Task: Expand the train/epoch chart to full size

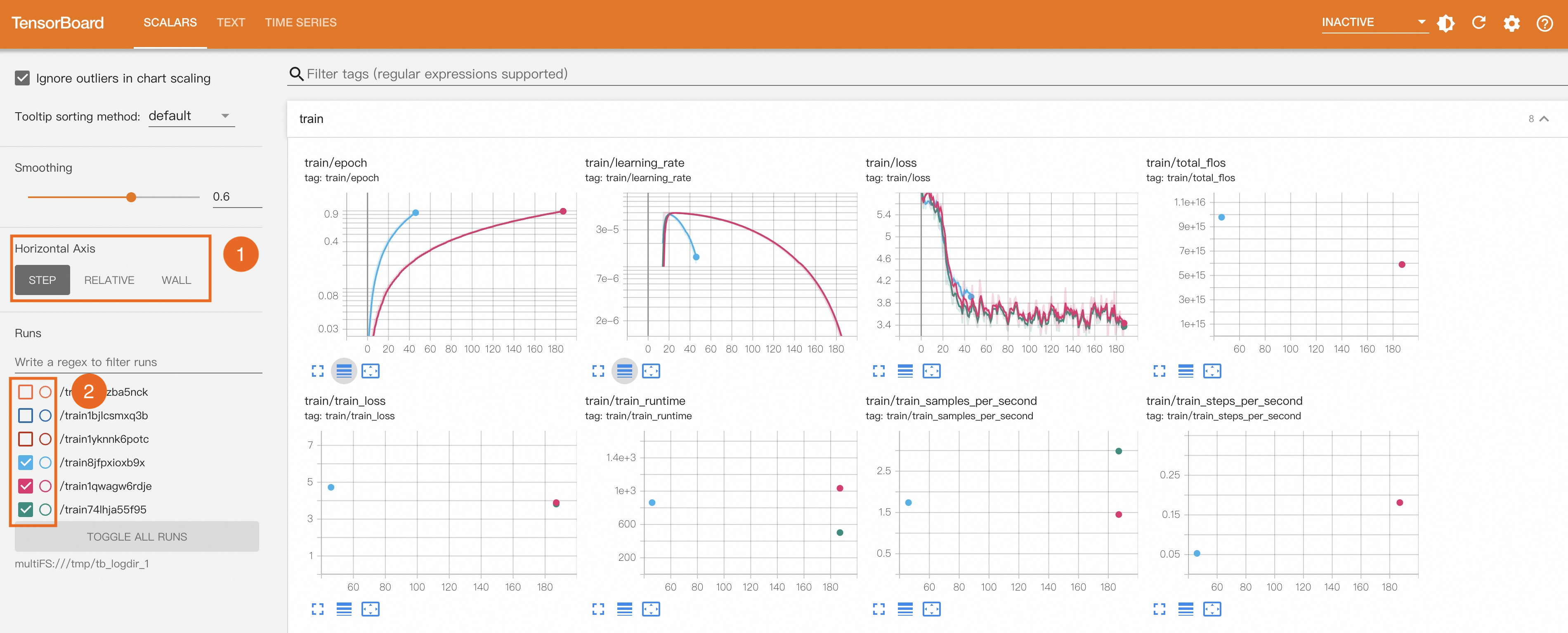Action: (317, 371)
